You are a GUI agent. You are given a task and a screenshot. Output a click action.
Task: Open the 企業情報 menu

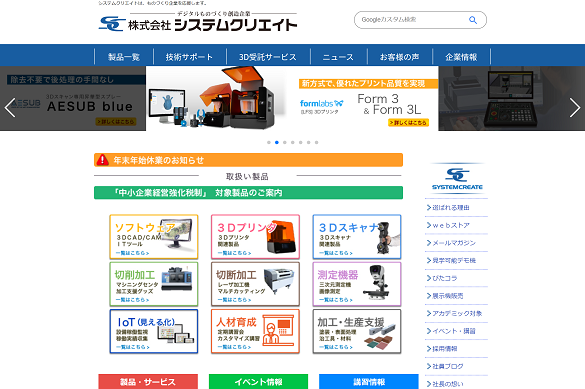(461, 57)
